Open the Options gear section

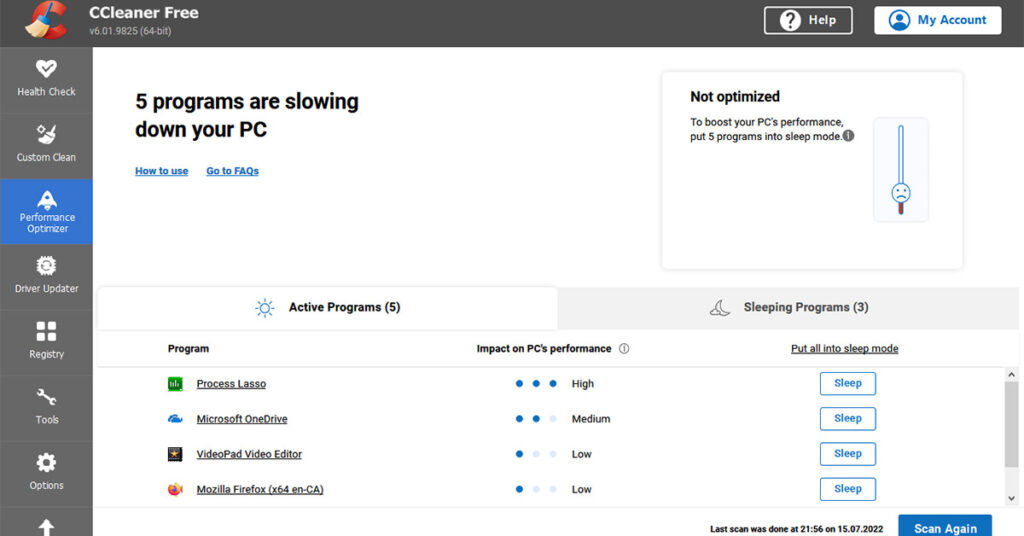tap(46, 472)
